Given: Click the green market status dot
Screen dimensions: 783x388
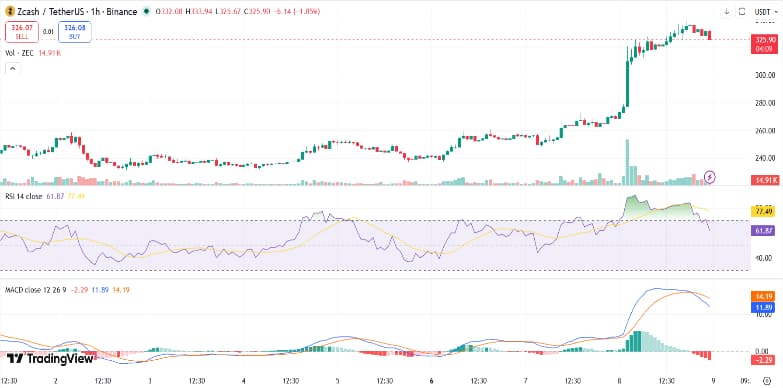Looking at the screenshot, I should coord(146,11).
